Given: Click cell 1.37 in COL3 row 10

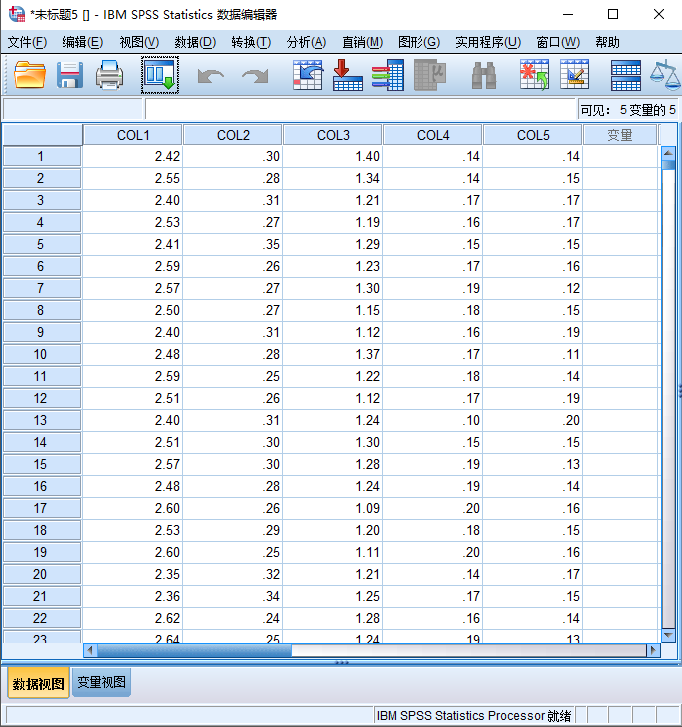Looking at the screenshot, I should [333, 354].
